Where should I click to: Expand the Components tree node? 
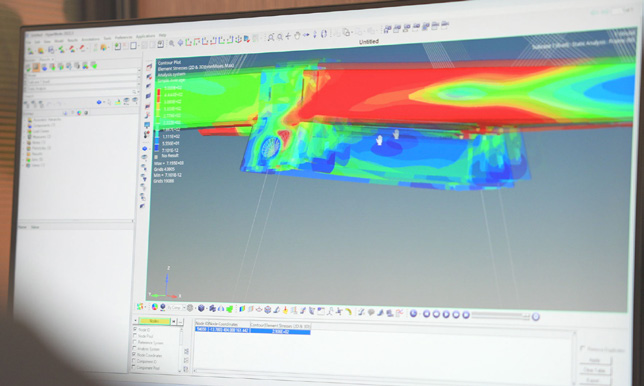[25, 125]
